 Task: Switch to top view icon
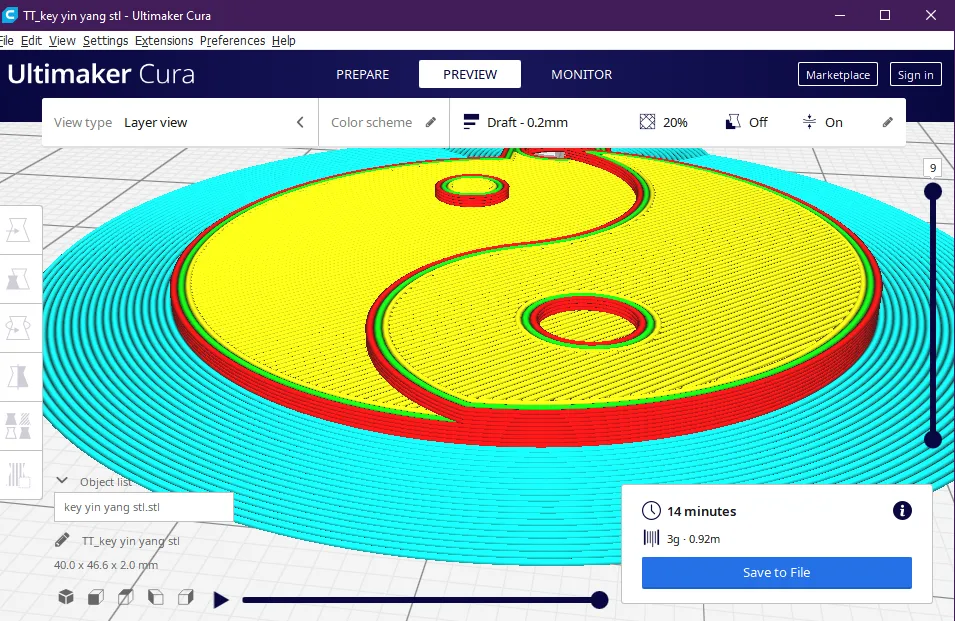point(125,597)
